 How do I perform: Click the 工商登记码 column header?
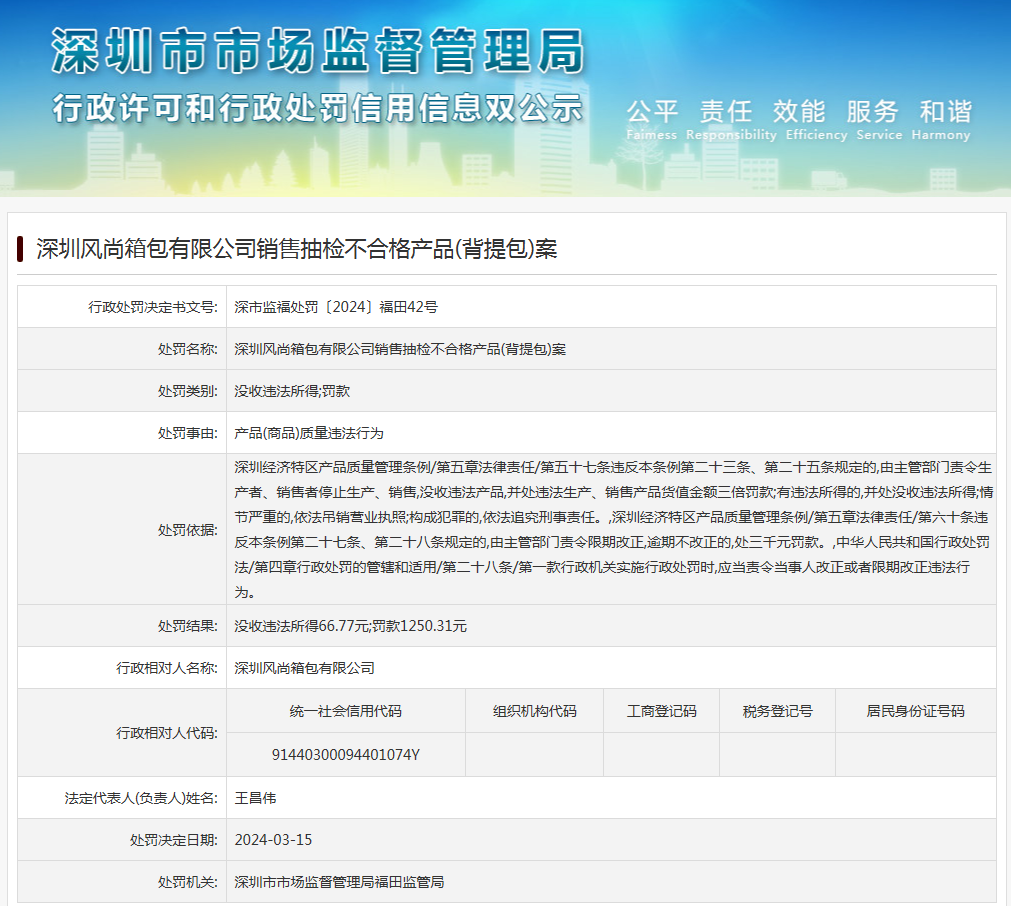[662, 711]
